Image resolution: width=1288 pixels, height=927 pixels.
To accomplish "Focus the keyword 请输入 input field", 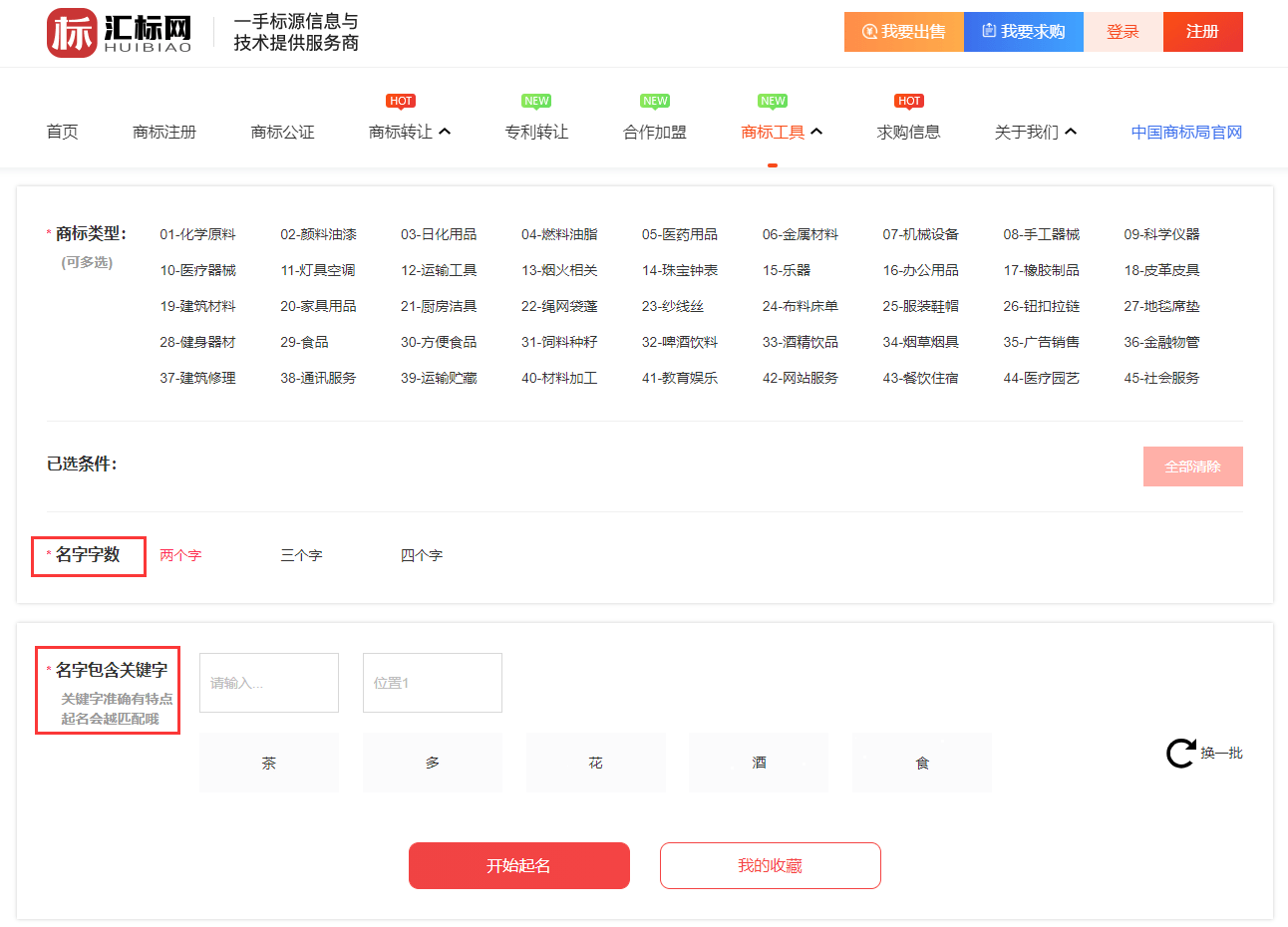I will coord(269,683).
